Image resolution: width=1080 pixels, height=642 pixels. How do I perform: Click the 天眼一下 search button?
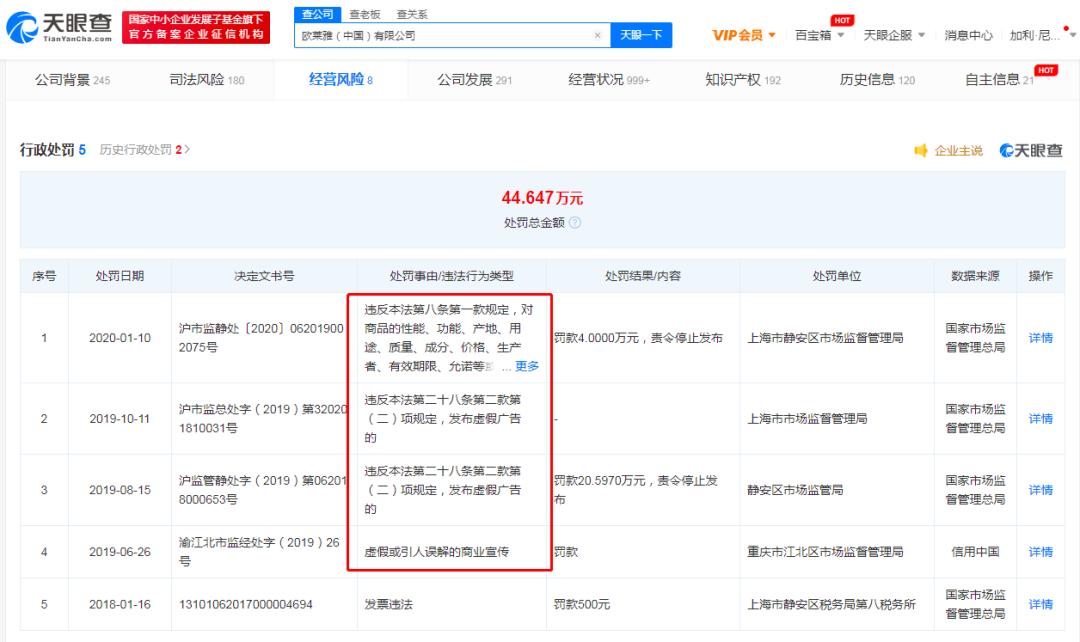[641, 35]
